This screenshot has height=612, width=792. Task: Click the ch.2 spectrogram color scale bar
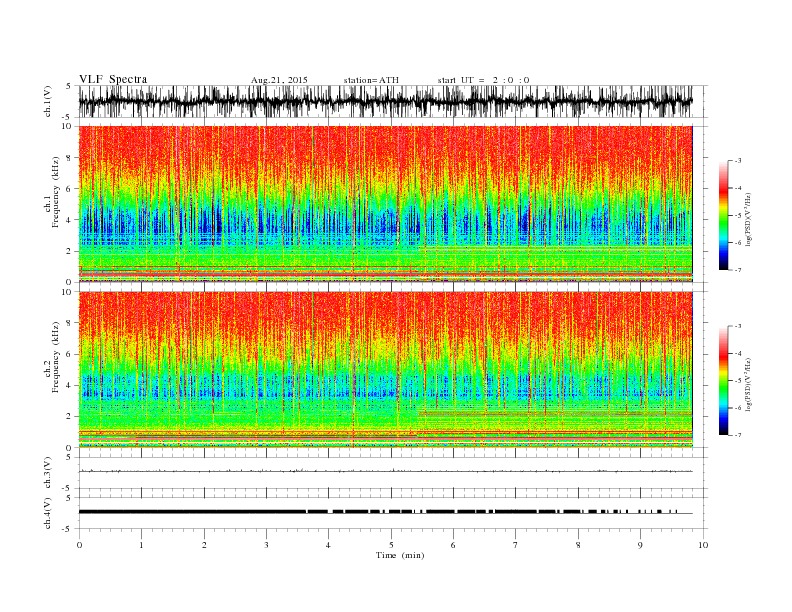(x=723, y=381)
